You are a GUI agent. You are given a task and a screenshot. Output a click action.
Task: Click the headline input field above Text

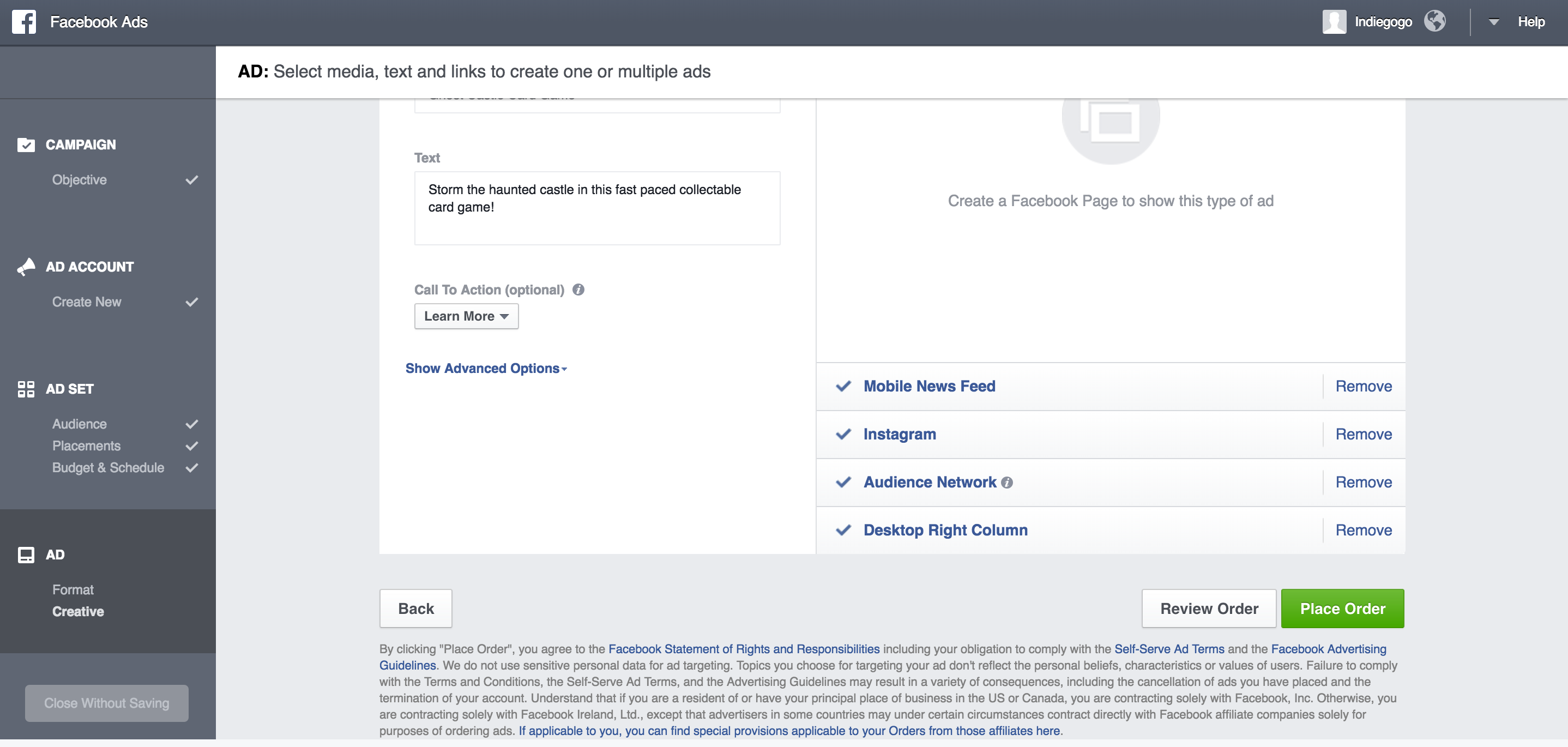pyautogui.click(x=597, y=105)
